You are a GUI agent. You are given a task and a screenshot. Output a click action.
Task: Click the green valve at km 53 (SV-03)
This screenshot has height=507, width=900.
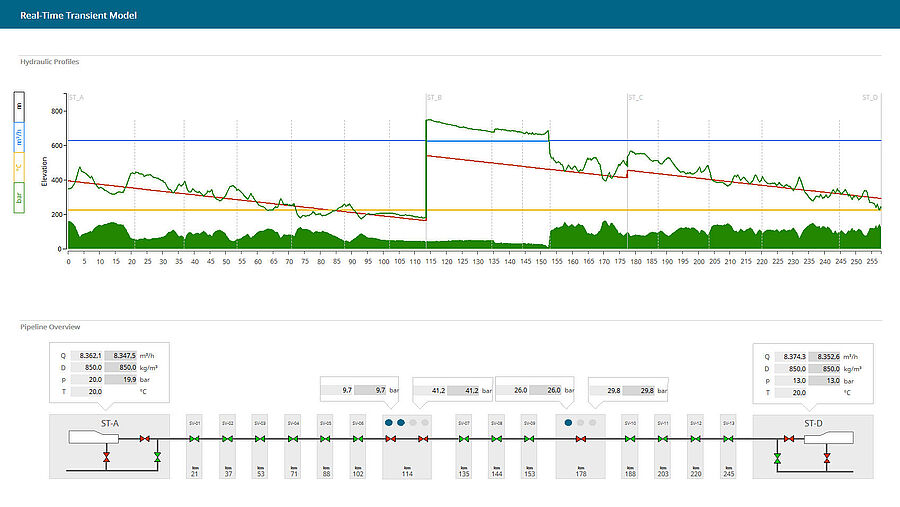pos(260,439)
